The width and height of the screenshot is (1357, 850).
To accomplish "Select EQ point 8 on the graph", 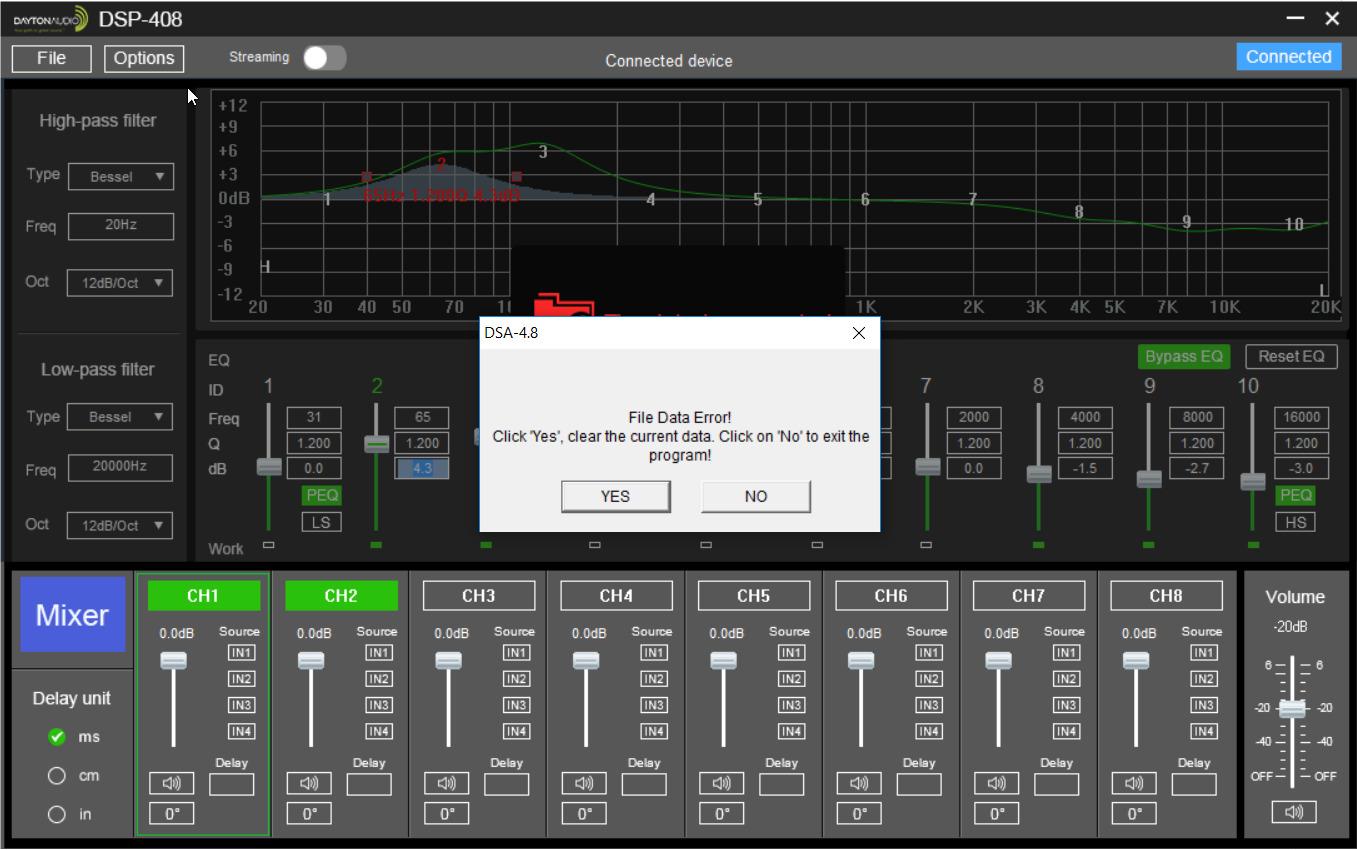I will pyautogui.click(x=1079, y=212).
